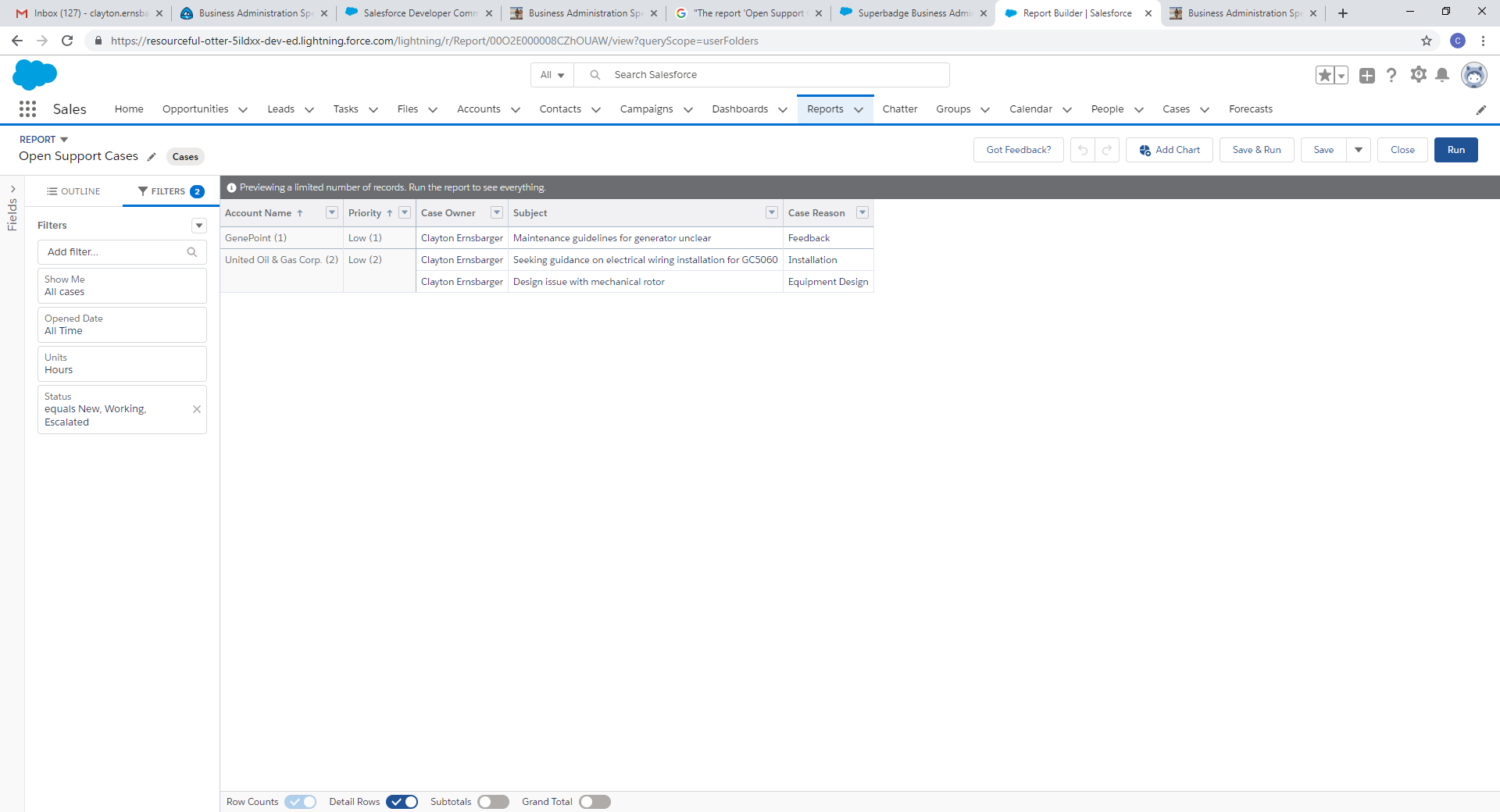Click the browser address bar URL

coord(434,41)
